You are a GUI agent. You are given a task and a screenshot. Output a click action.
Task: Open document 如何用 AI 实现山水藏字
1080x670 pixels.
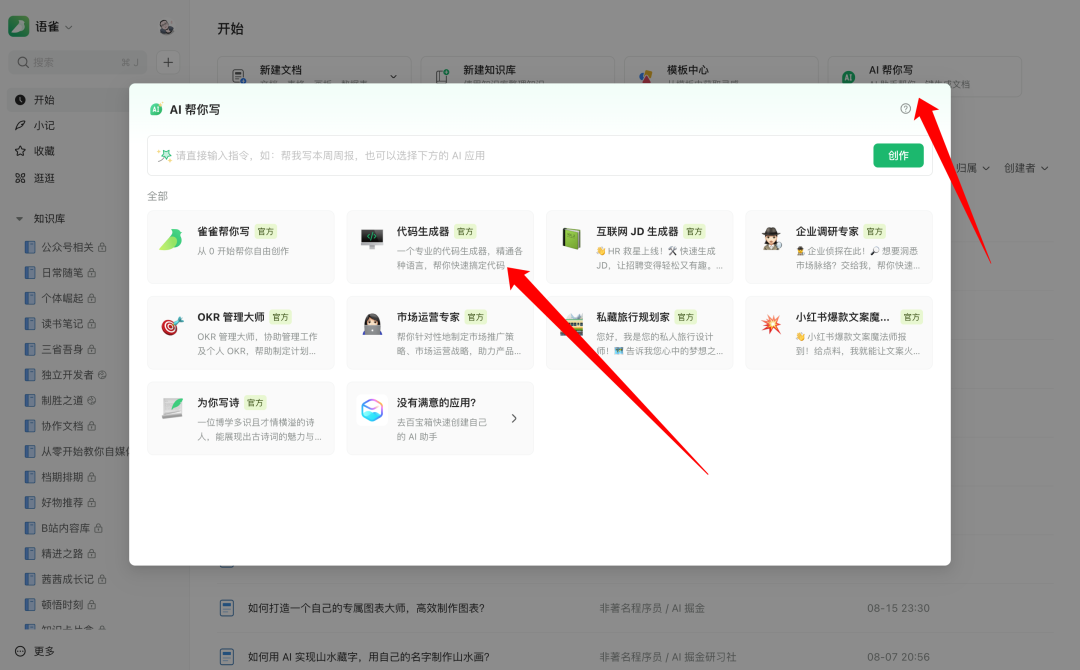click(x=368, y=657)
